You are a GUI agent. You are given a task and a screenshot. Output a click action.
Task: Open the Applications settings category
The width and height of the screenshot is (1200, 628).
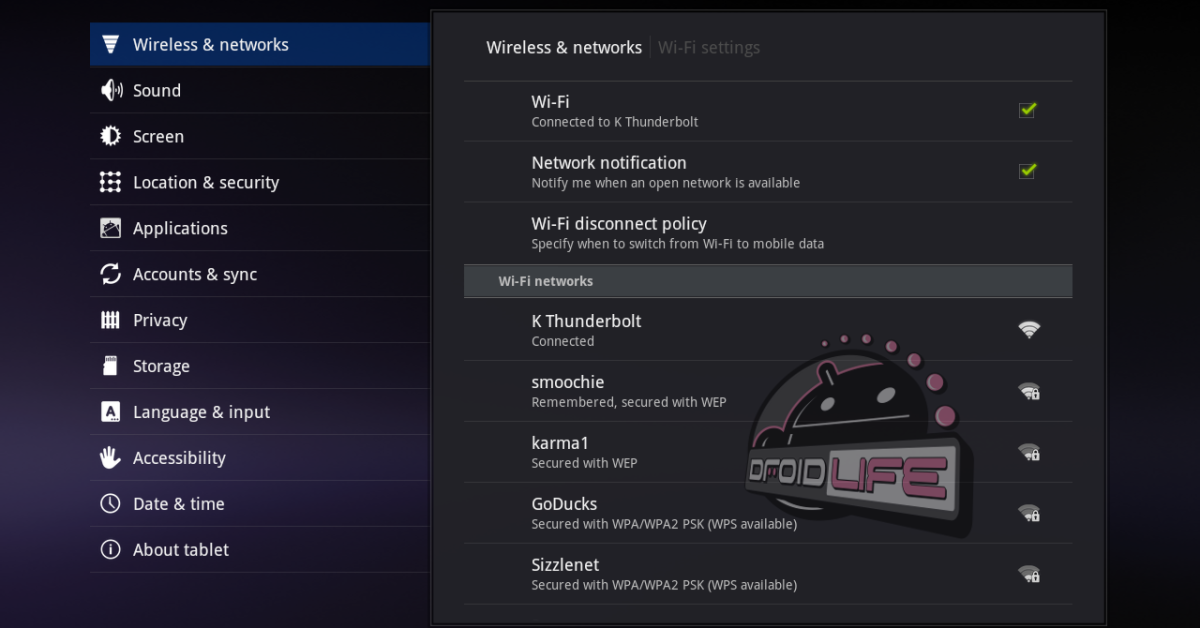click(x=180, y=229)
